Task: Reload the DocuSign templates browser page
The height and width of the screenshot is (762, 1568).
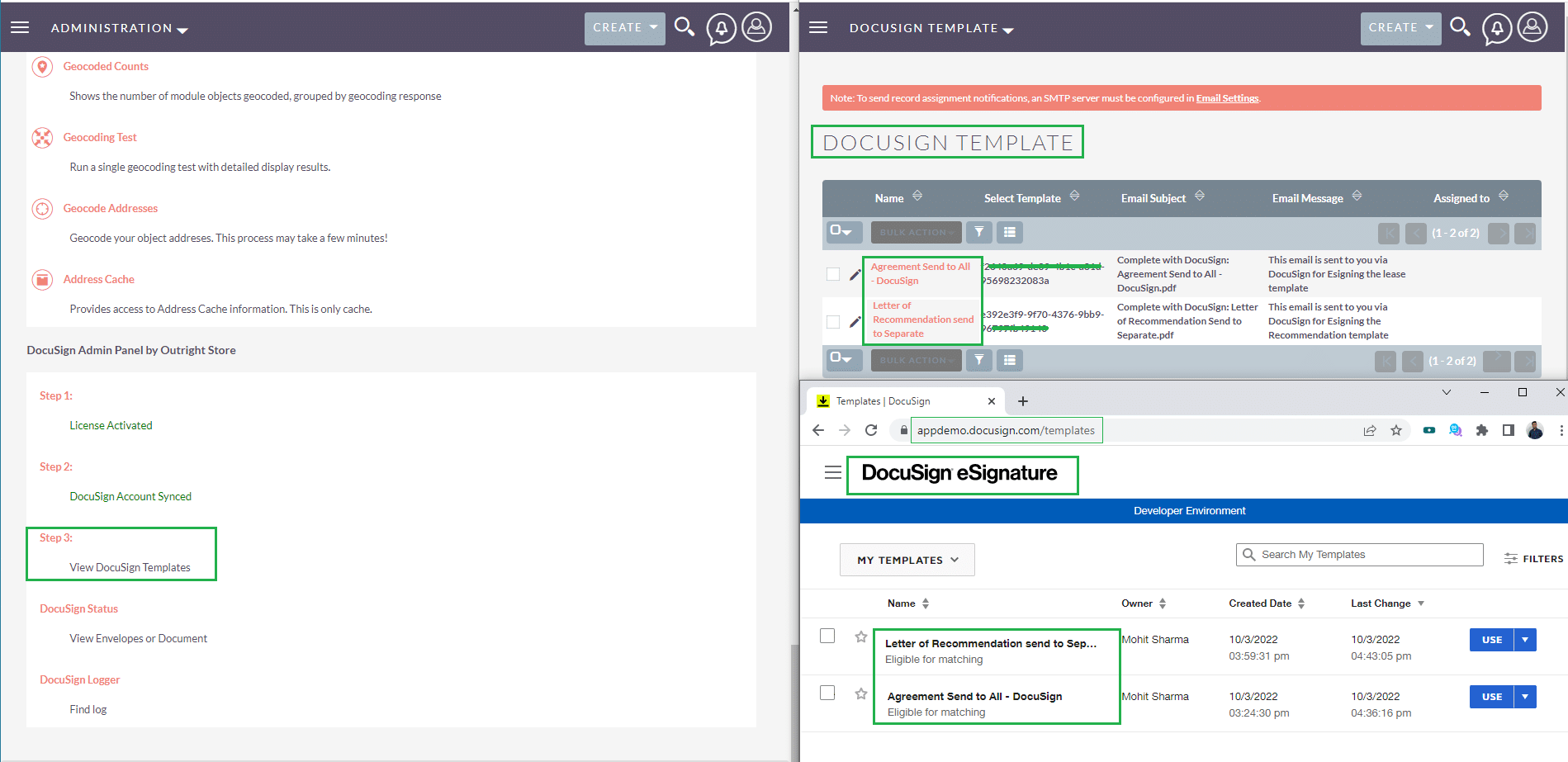Action: coord(871,430)
